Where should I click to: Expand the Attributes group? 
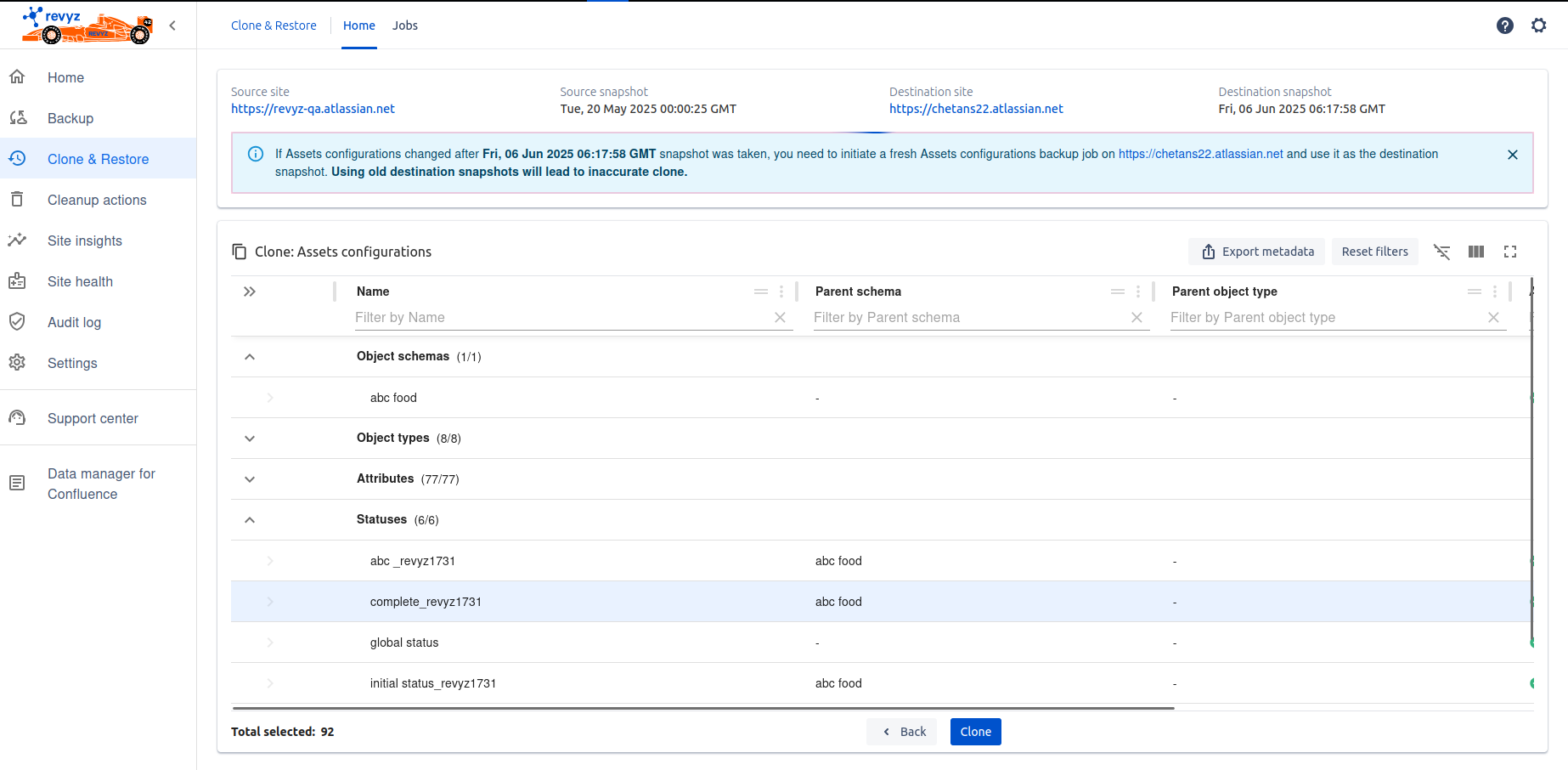coord(250,479)
